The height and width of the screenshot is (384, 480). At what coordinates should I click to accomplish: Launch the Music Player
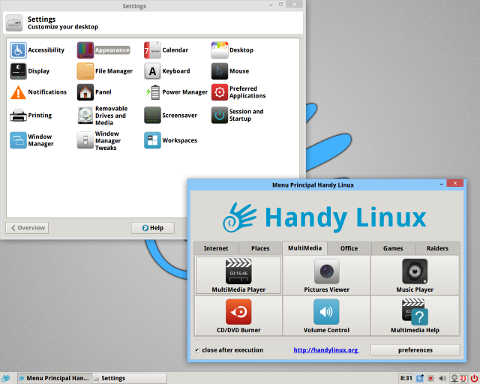pyautogui.click(x=415, y=275)
